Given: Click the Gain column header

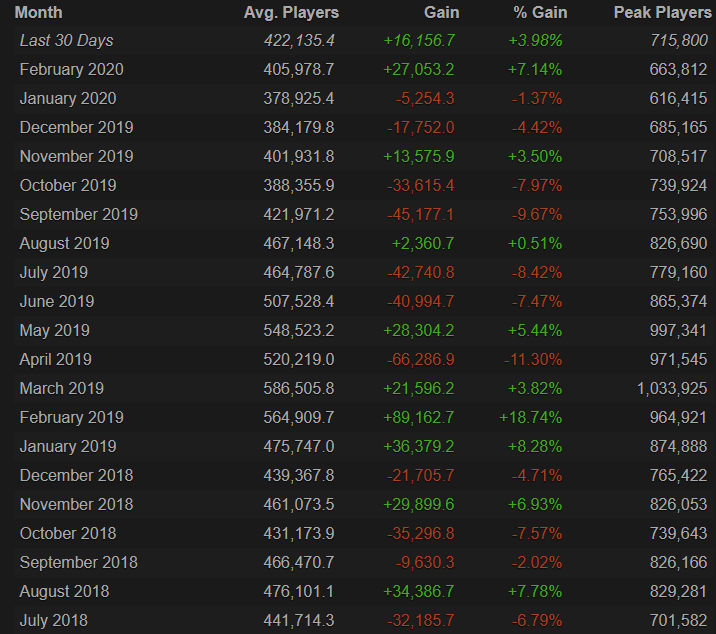Looking at the screenshot, I should coord(441,13).
